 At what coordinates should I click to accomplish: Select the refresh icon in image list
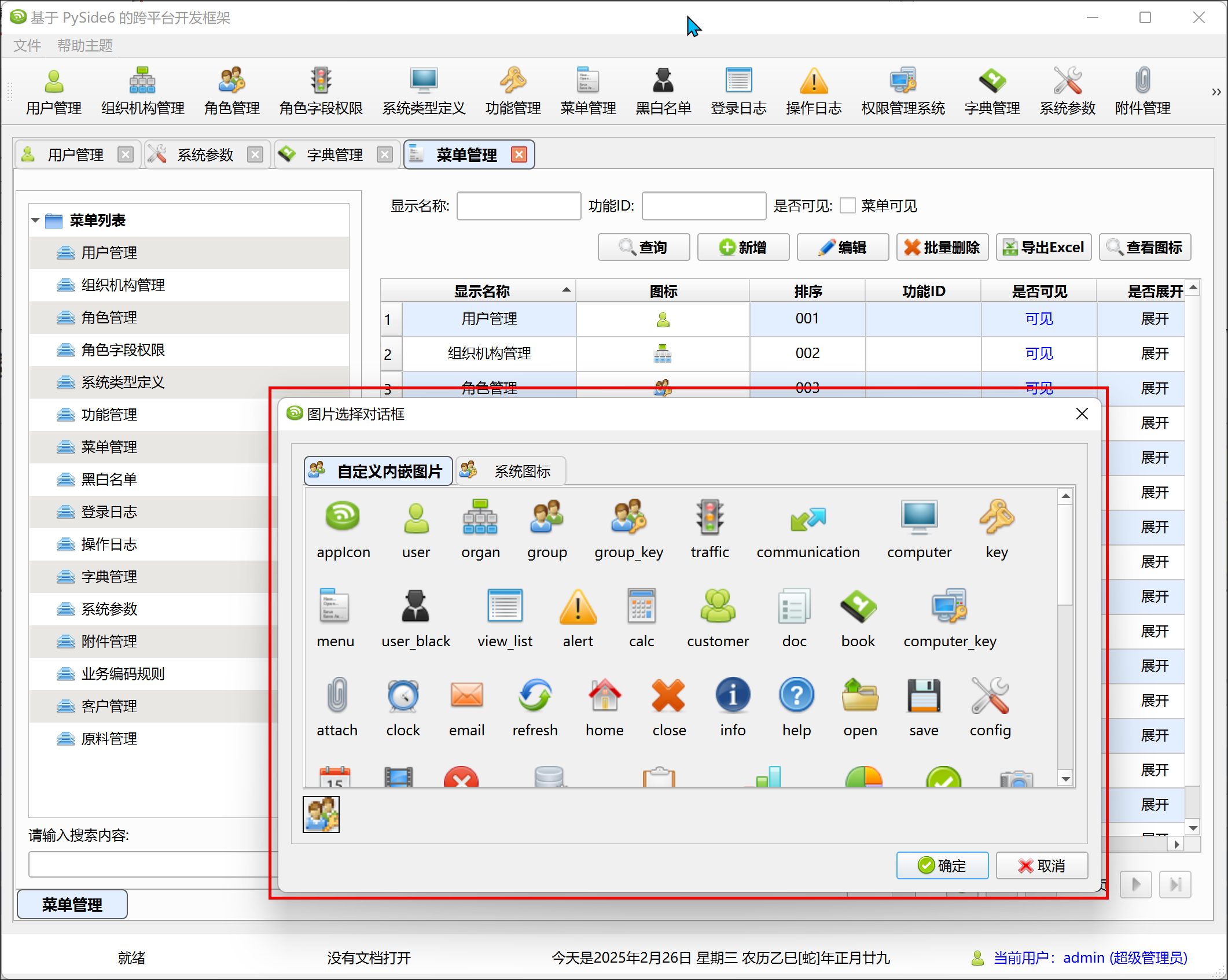tap(535, 695)
